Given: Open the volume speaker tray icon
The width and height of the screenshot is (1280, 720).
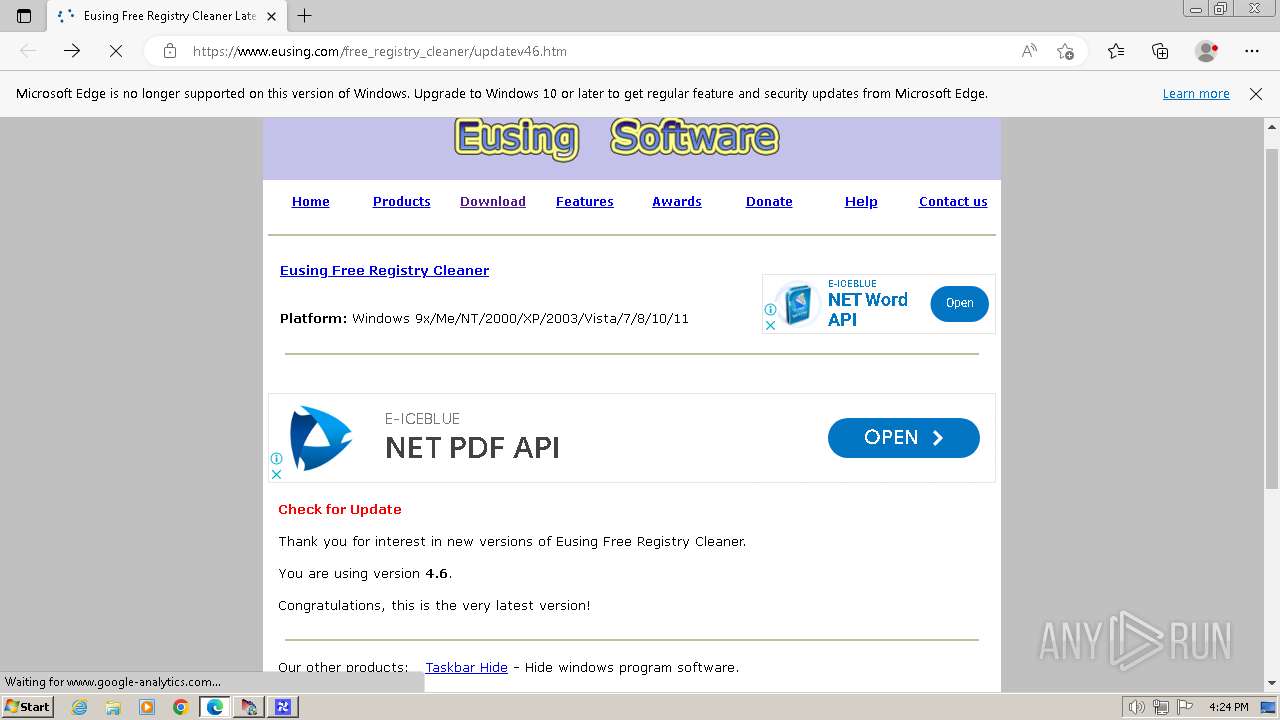Looking at the screenshot, I should pos(1136,707).
